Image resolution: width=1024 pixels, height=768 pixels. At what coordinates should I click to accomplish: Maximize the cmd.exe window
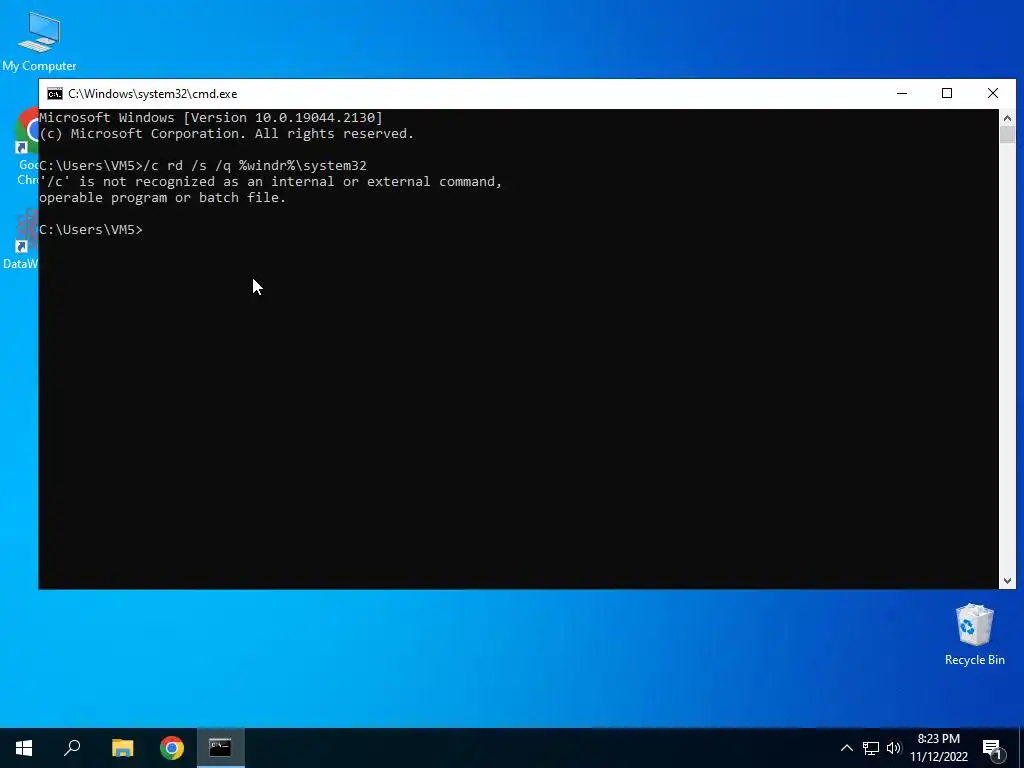(947, 93)
